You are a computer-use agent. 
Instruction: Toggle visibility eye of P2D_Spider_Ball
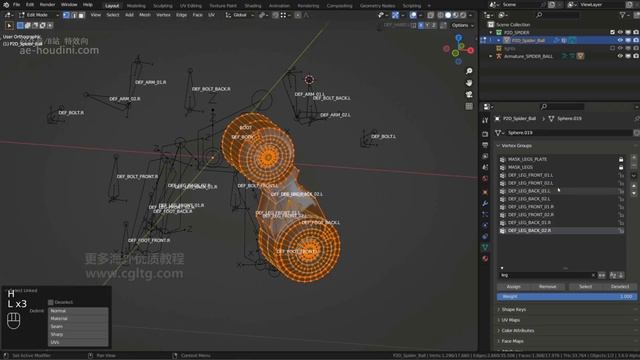[x=620, y=40]
